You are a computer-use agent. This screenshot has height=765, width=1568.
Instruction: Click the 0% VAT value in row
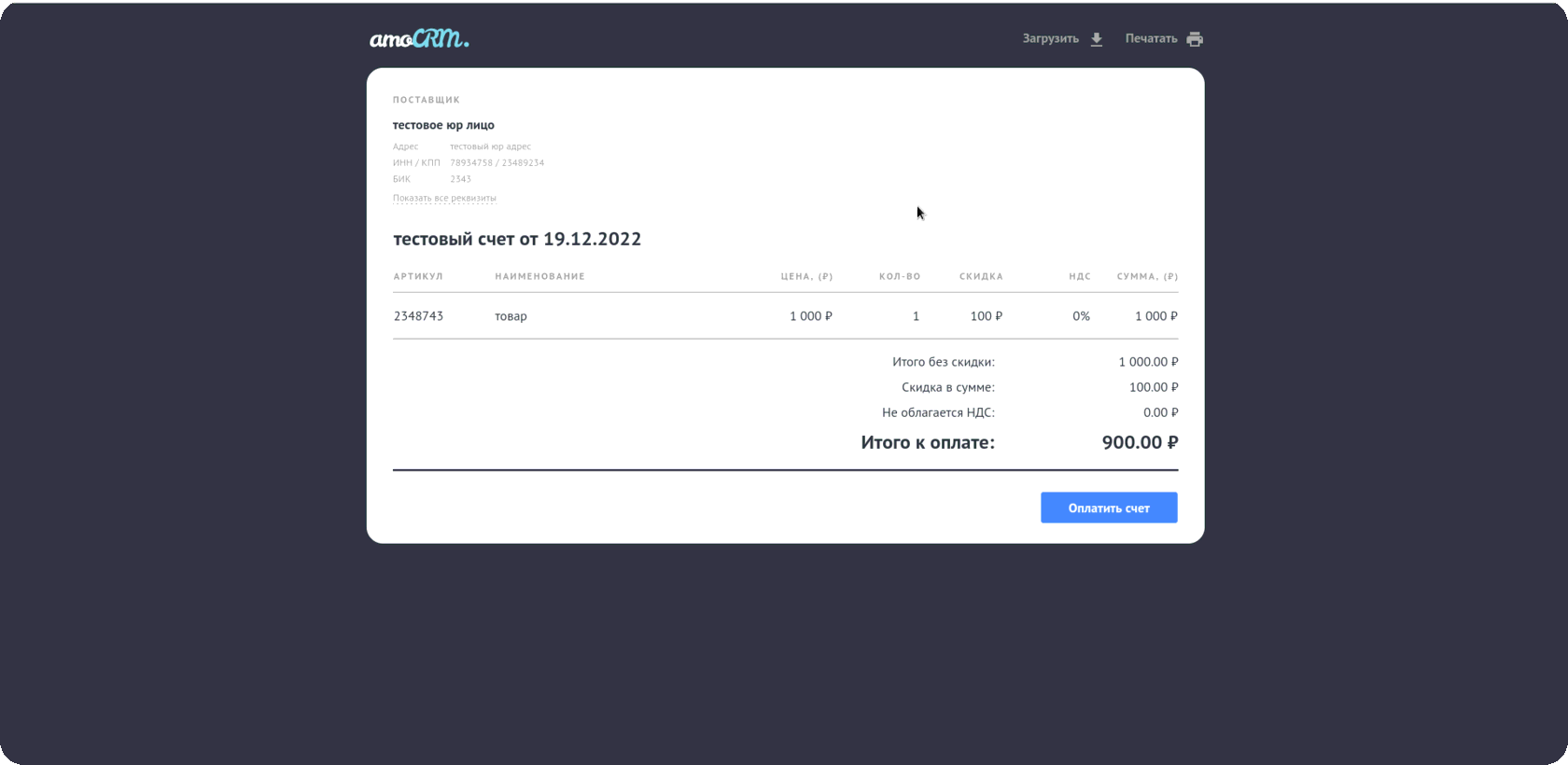click(x=1081, y=316)
